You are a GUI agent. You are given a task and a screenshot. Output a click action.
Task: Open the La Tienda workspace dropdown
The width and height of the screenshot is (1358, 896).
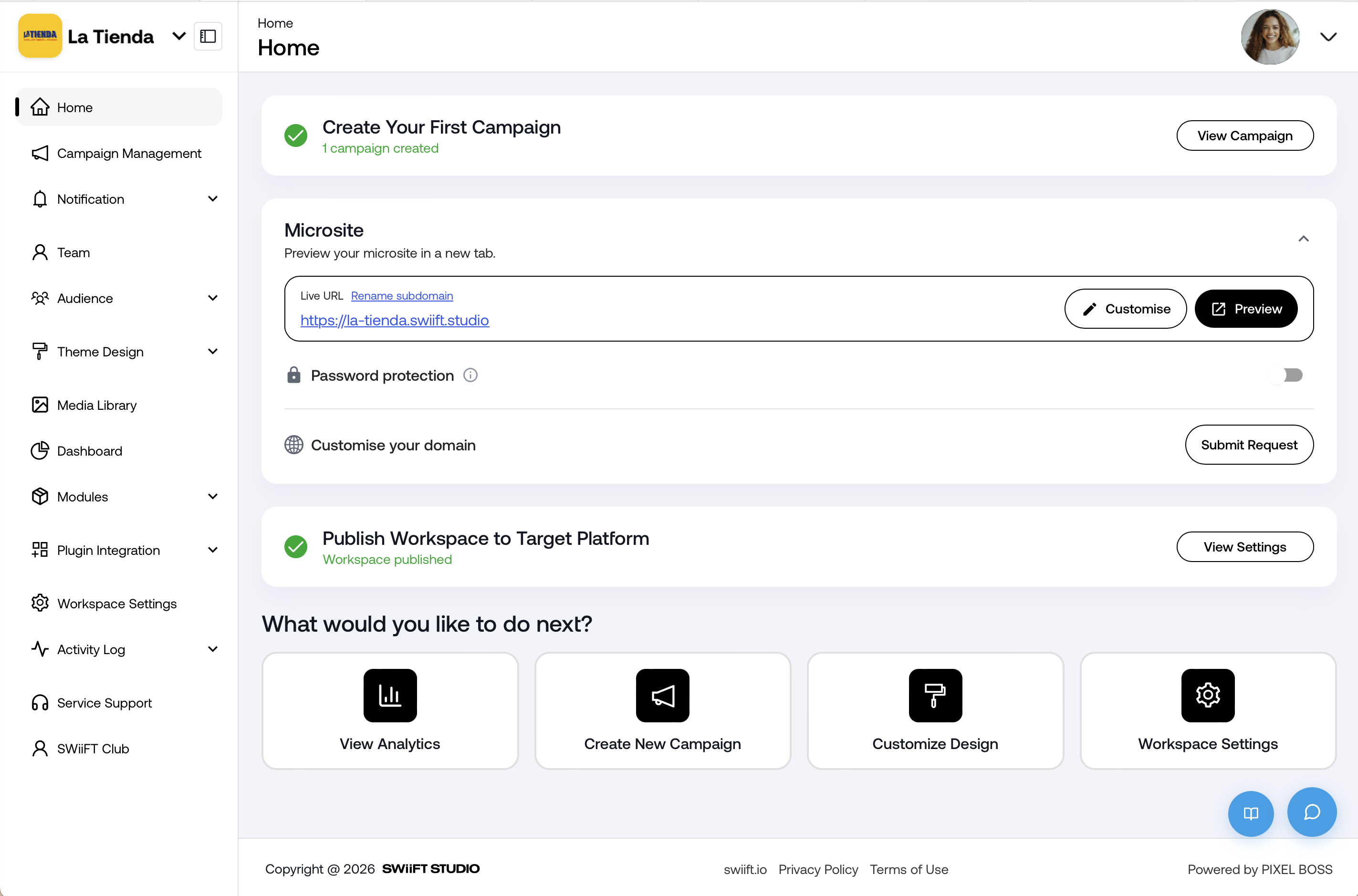pyautogui.click(x=179, y=36)
